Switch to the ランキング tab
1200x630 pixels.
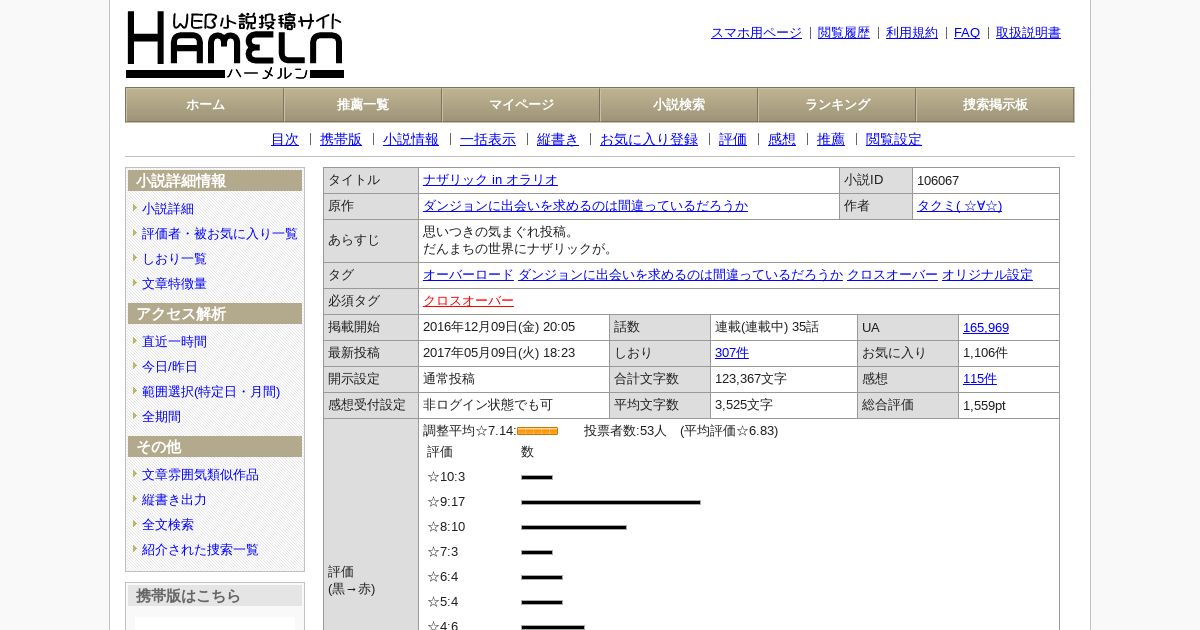pos(837,105)
